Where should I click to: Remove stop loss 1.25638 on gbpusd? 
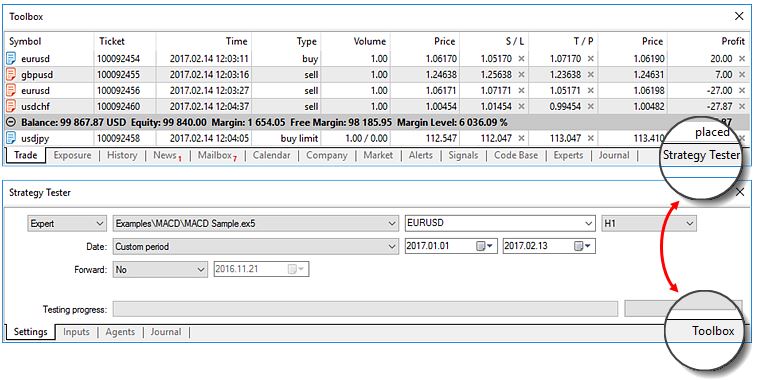coord(521,75)
